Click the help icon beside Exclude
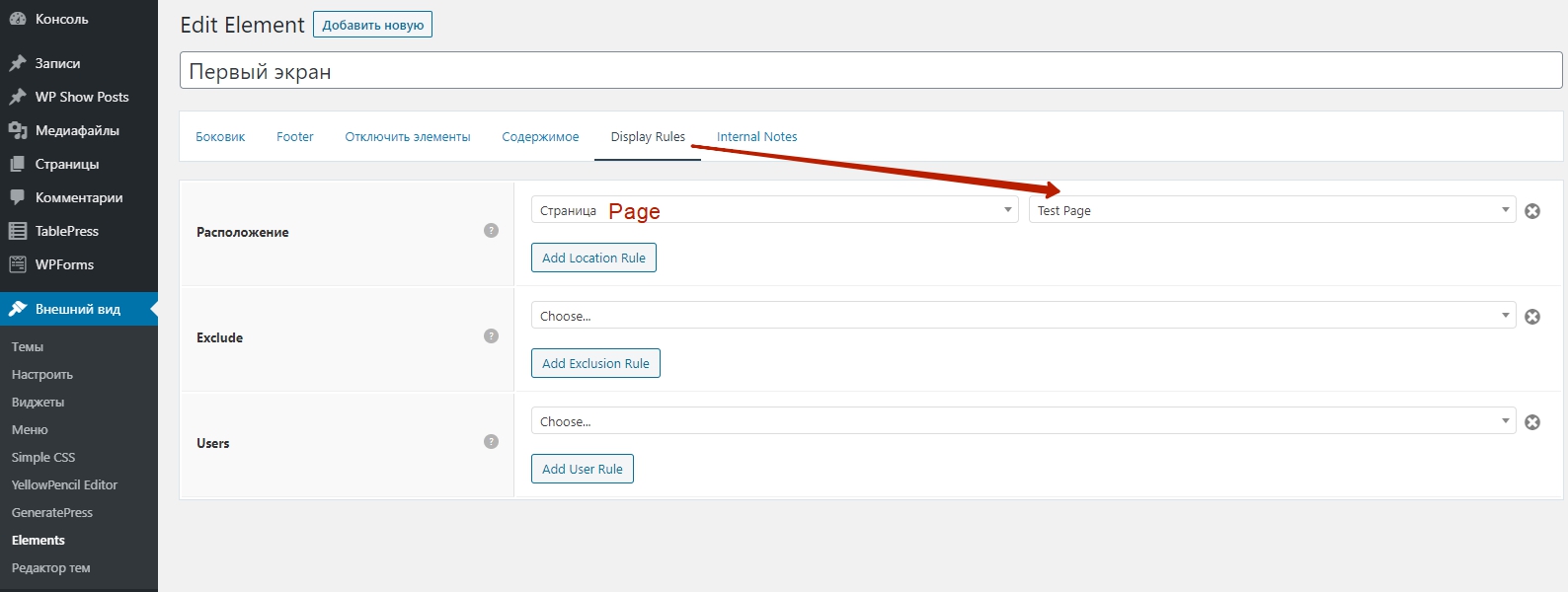Viewport: 1568px width, 592px height. coord(491,336)
